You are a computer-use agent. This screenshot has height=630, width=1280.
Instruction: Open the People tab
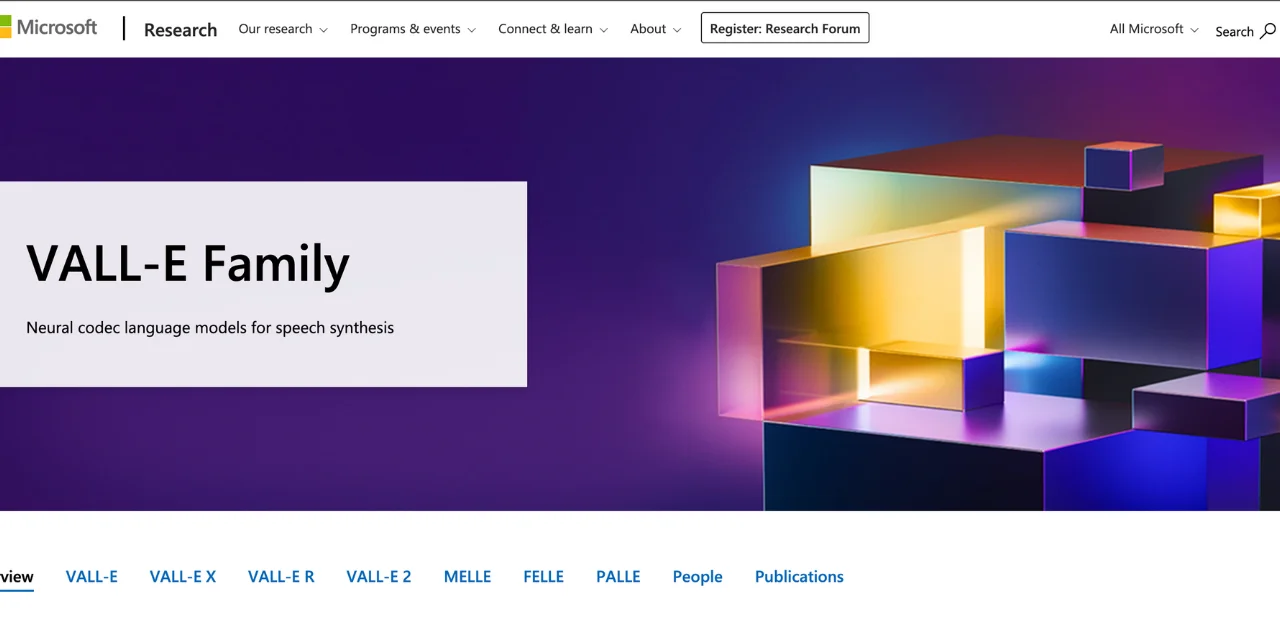coord(698,577)
